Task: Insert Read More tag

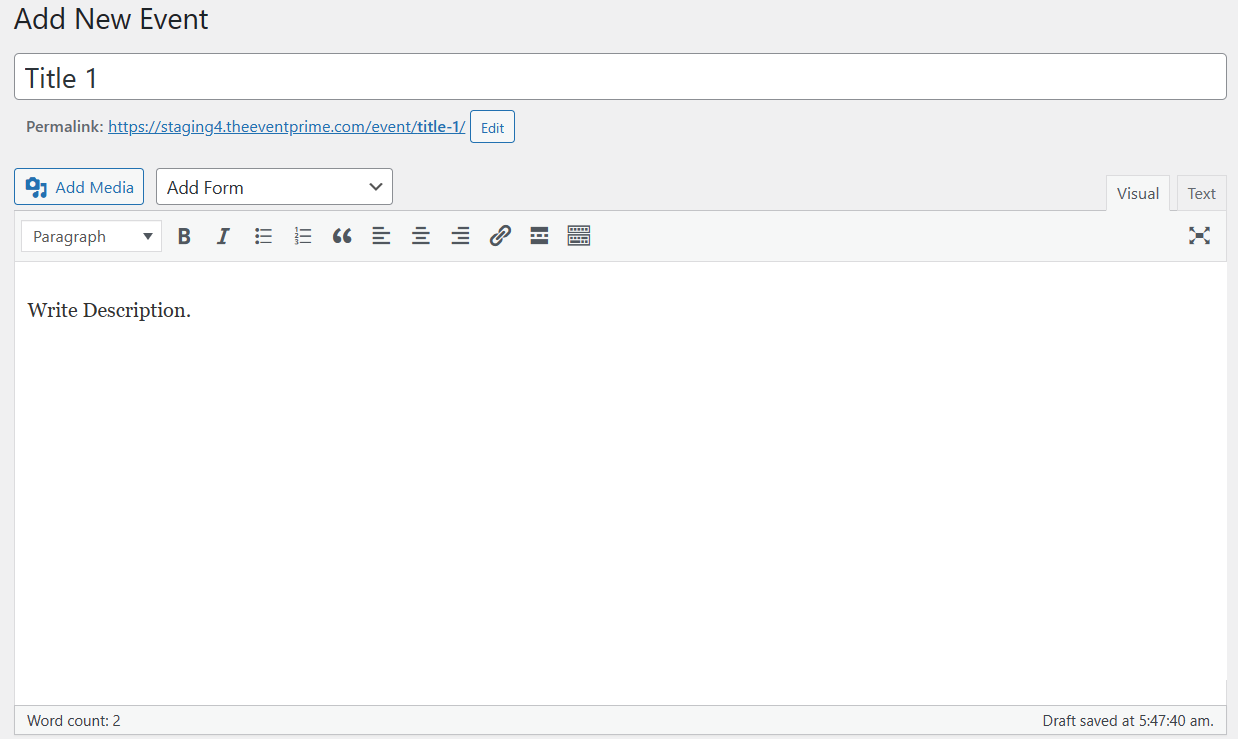Action: 539,236
